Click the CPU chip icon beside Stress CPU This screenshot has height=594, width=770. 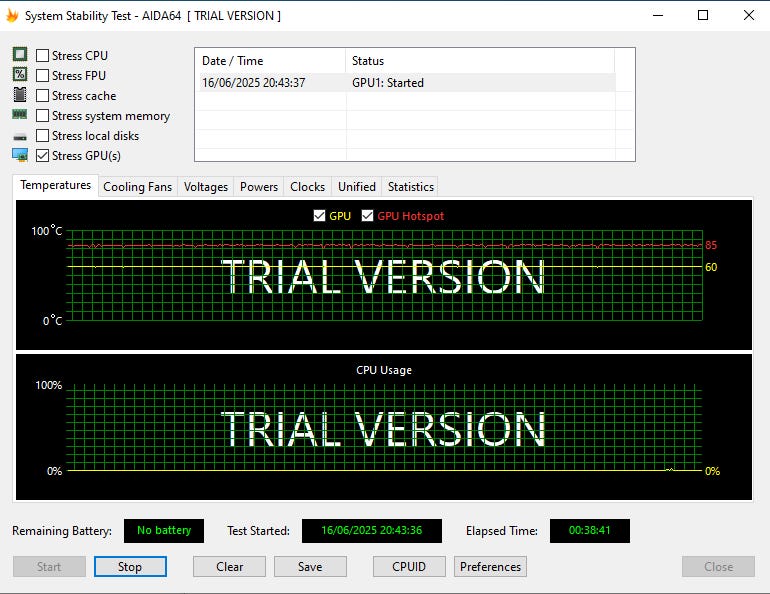click(20, 54)
